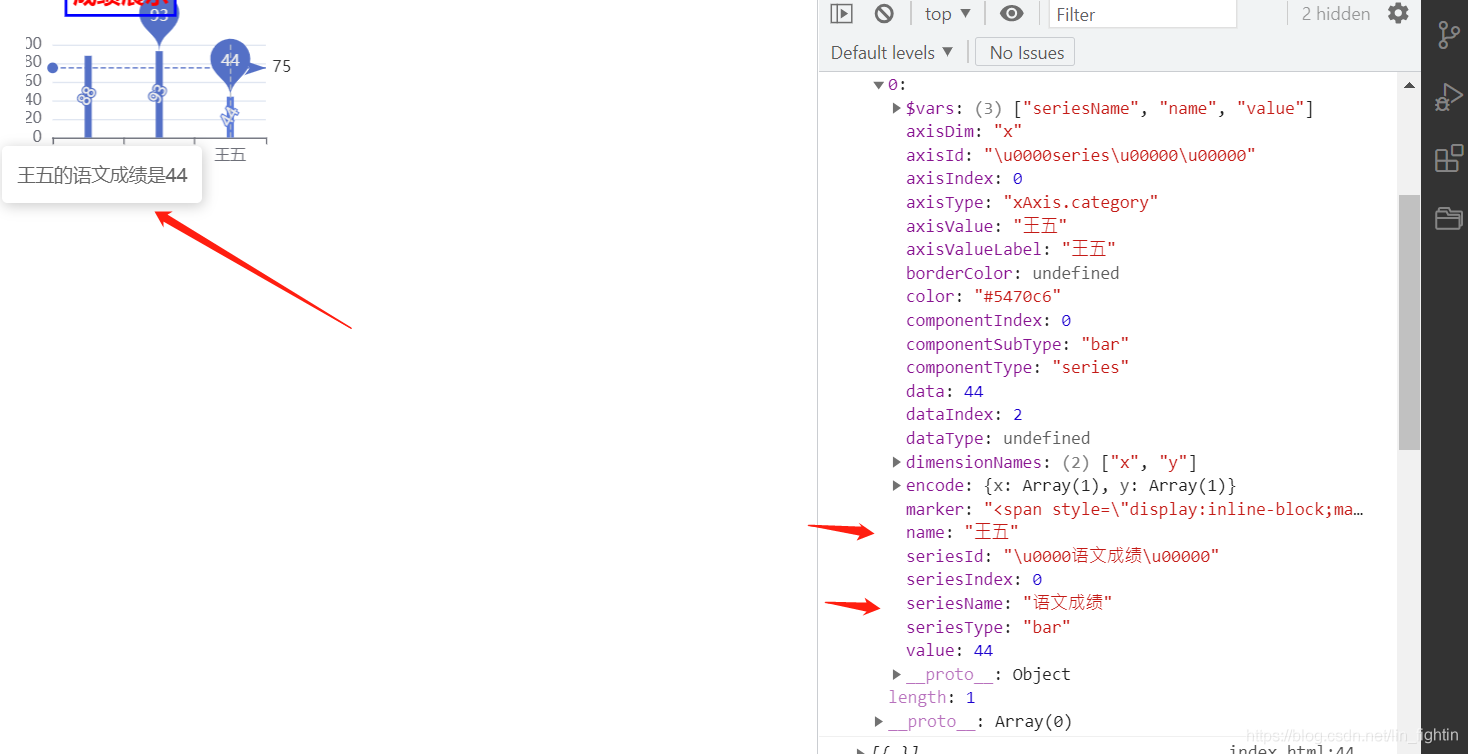Open the top context dropdown

[x=948, y=14]
